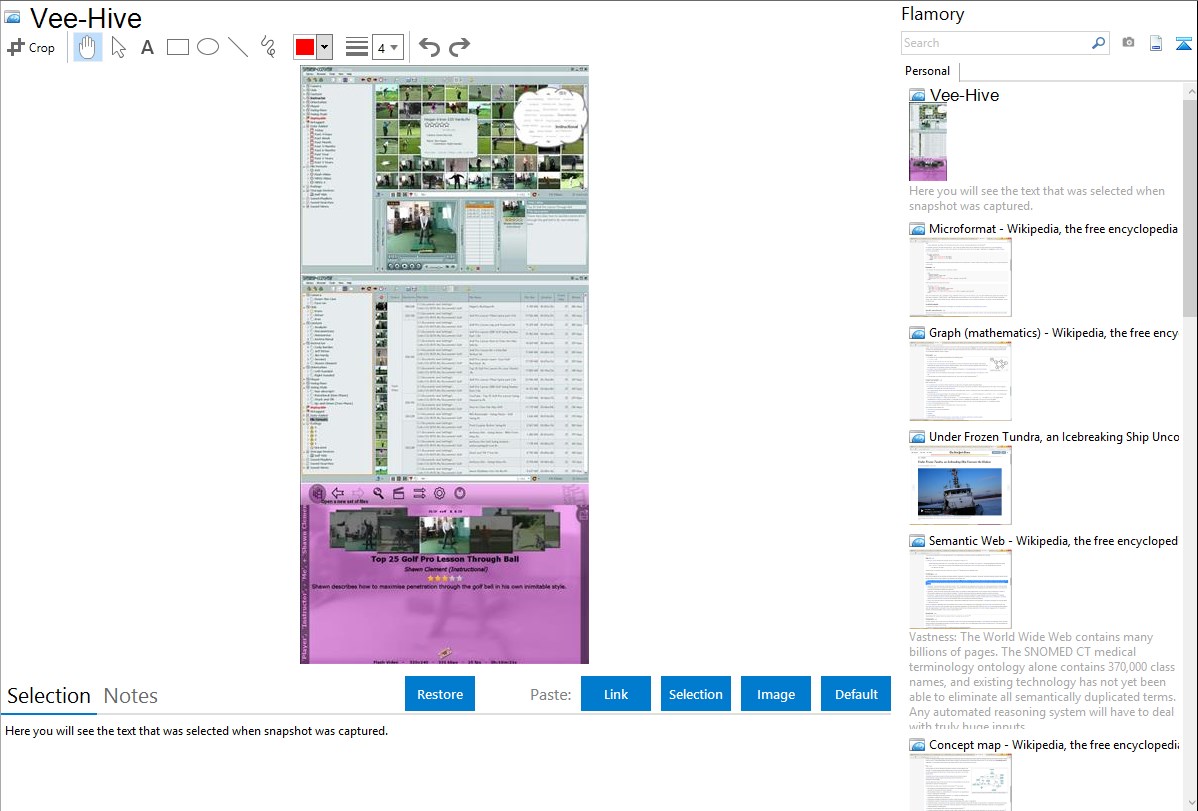Pick the ellipse drawing tool
Image resolution: width=1198 pixels, height=811 pixels.
(x=208, y=47)
